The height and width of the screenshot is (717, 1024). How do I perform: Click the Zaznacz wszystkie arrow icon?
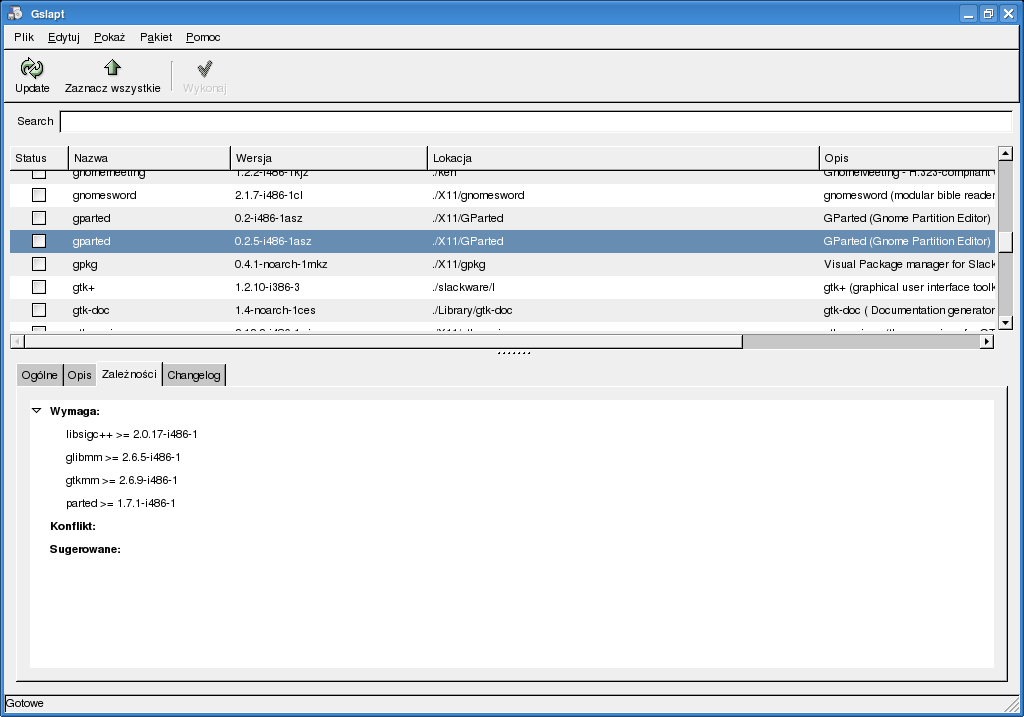(112, 67)
